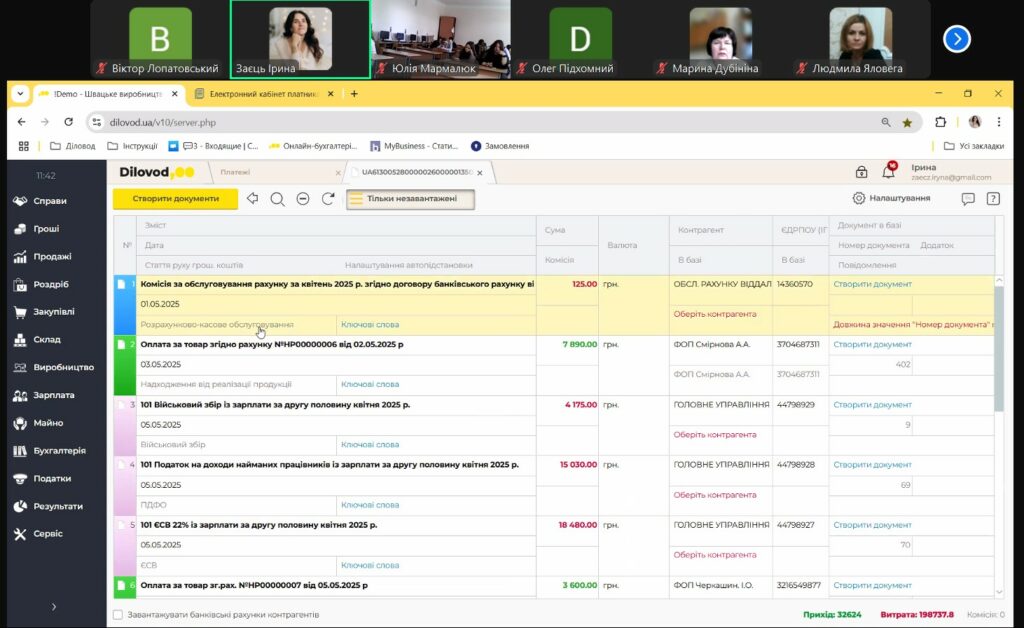The height and width of the screenshot is (628, 1024).
Task: Toggle the Тільки незавантажені filter
Action: point(411,199)
